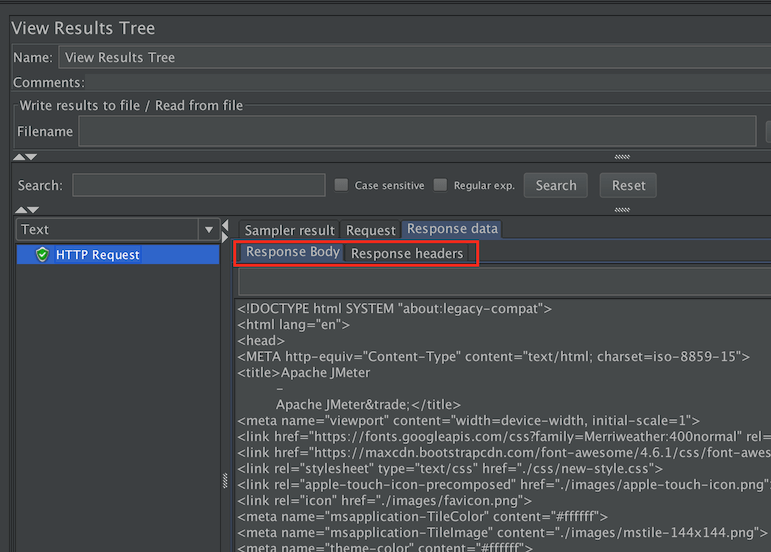Select the Response headers sub-tab
Image resolution: width=771 pixels, height=552 pixels.
[x=407, y=254]
